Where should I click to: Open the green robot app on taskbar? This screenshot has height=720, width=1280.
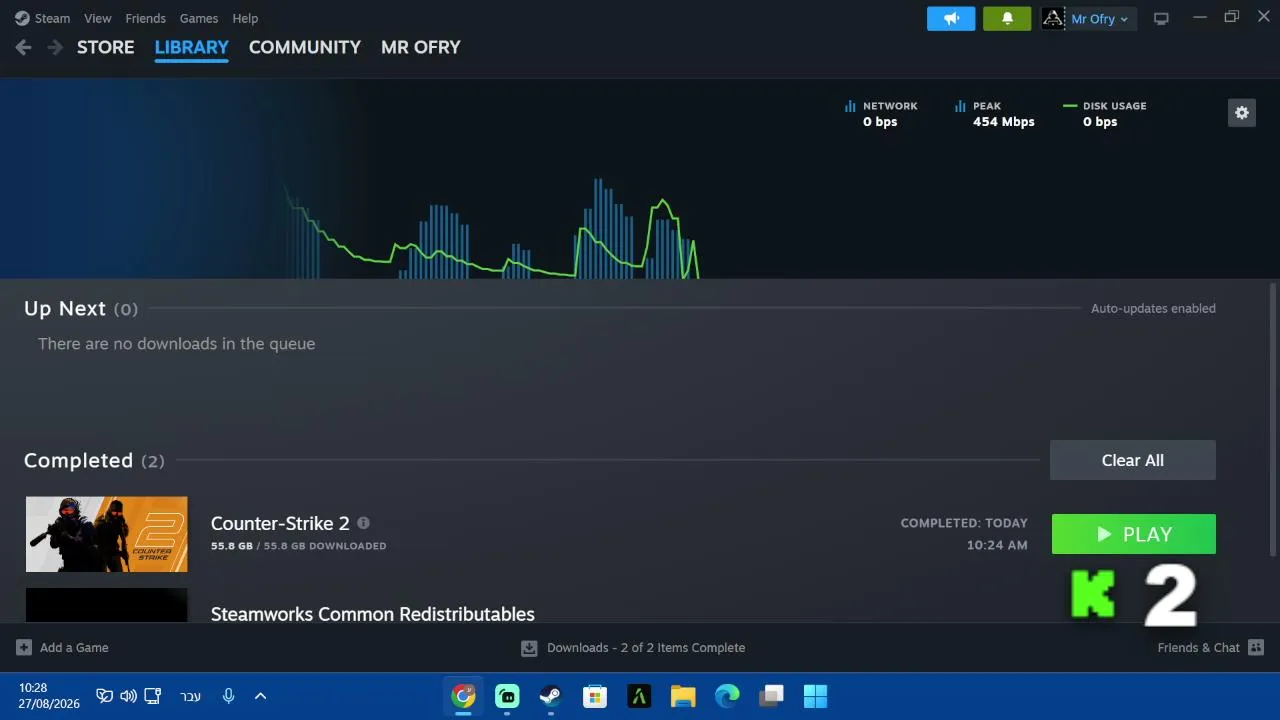click(507, 696)
